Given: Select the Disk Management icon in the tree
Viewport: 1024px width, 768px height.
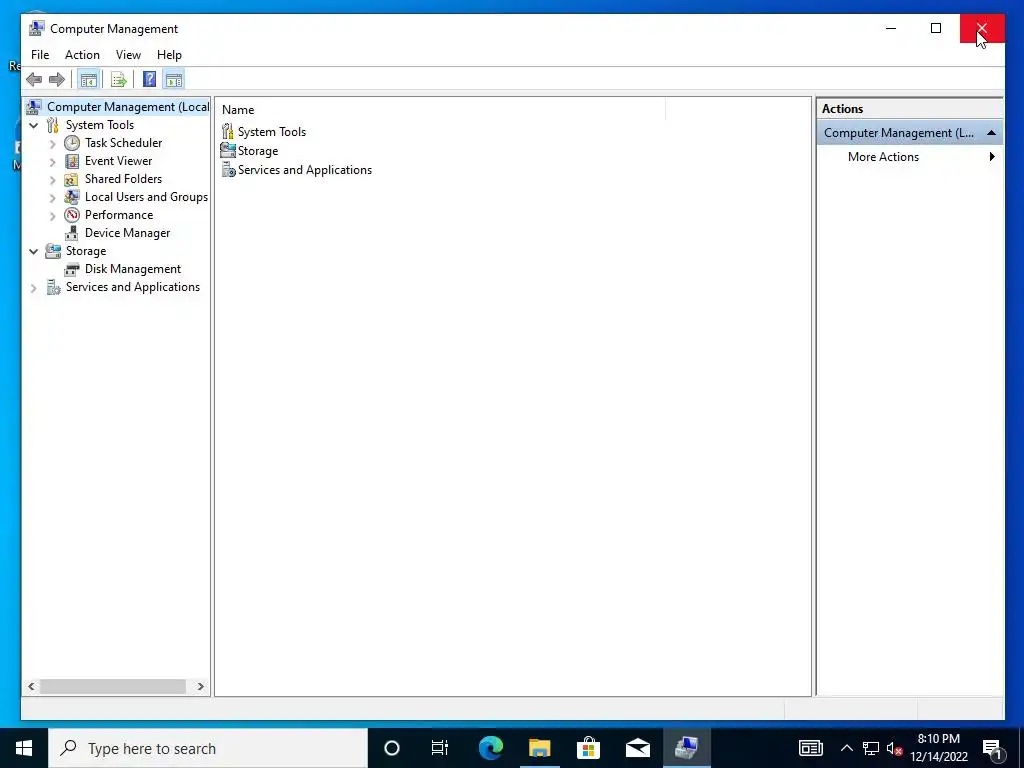Looking at the screenshot, I should click(x=72, y=269).
